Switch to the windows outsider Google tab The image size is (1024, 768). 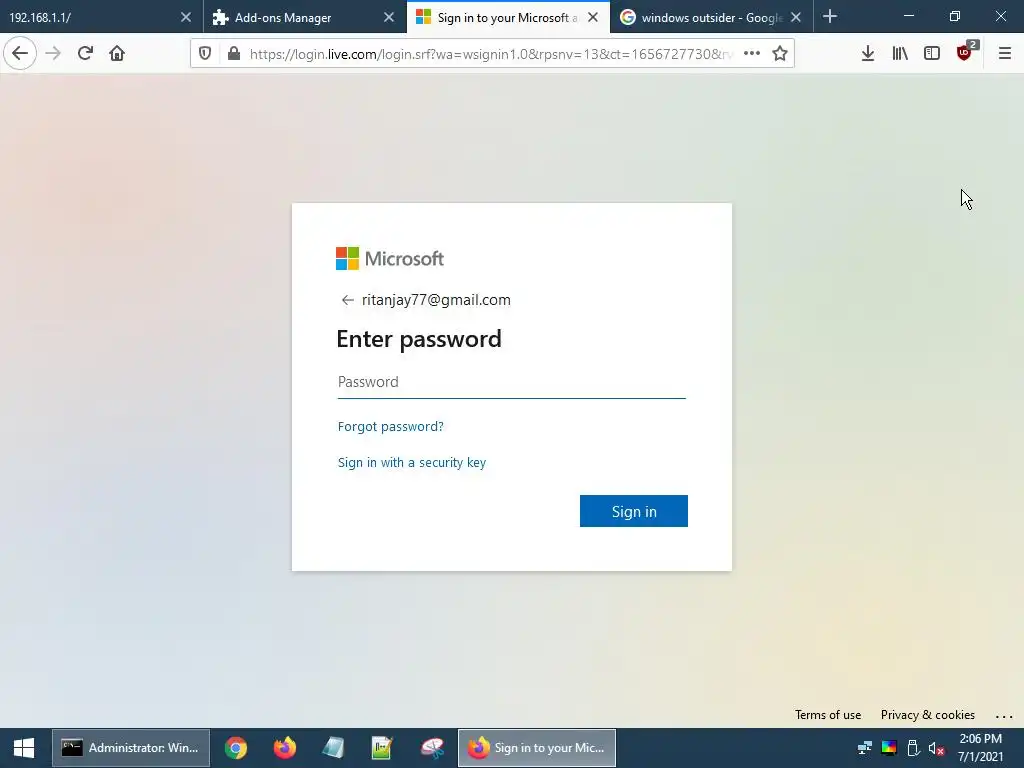(x=711, y=17)
